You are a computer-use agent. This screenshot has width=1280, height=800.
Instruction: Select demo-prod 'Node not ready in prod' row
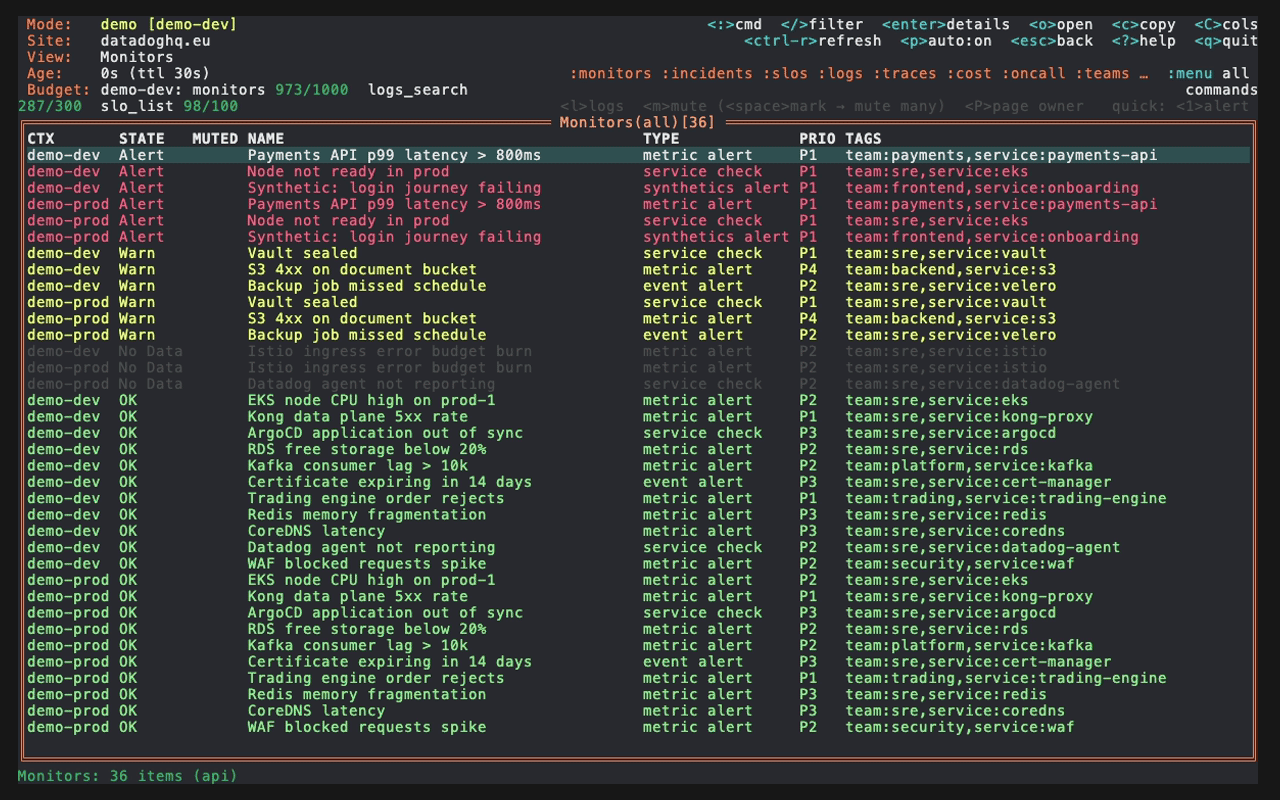coord(638,220)
